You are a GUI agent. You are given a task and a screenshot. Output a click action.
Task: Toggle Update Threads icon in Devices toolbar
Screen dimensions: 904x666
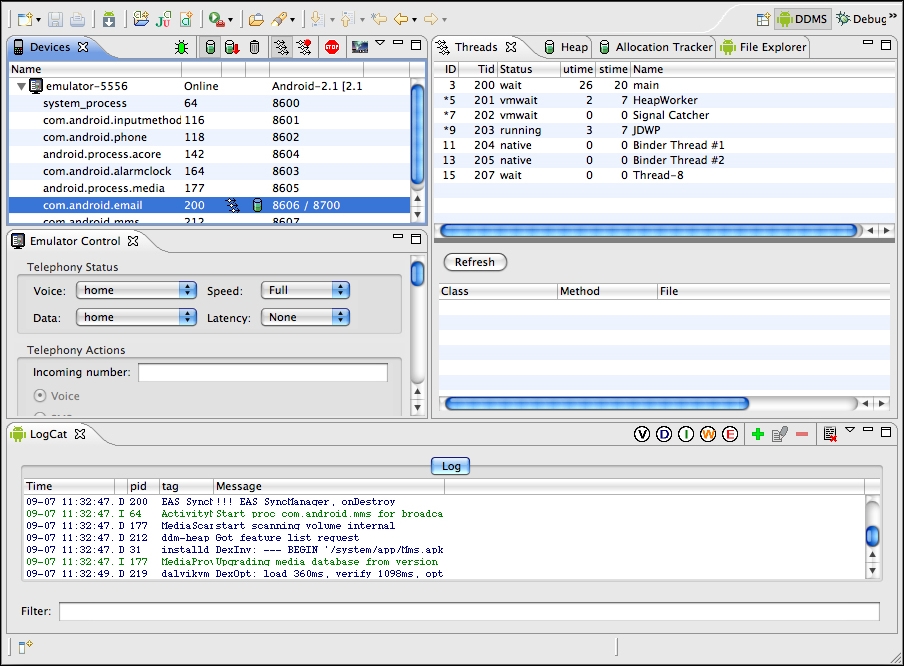click(x=281, y=47)
